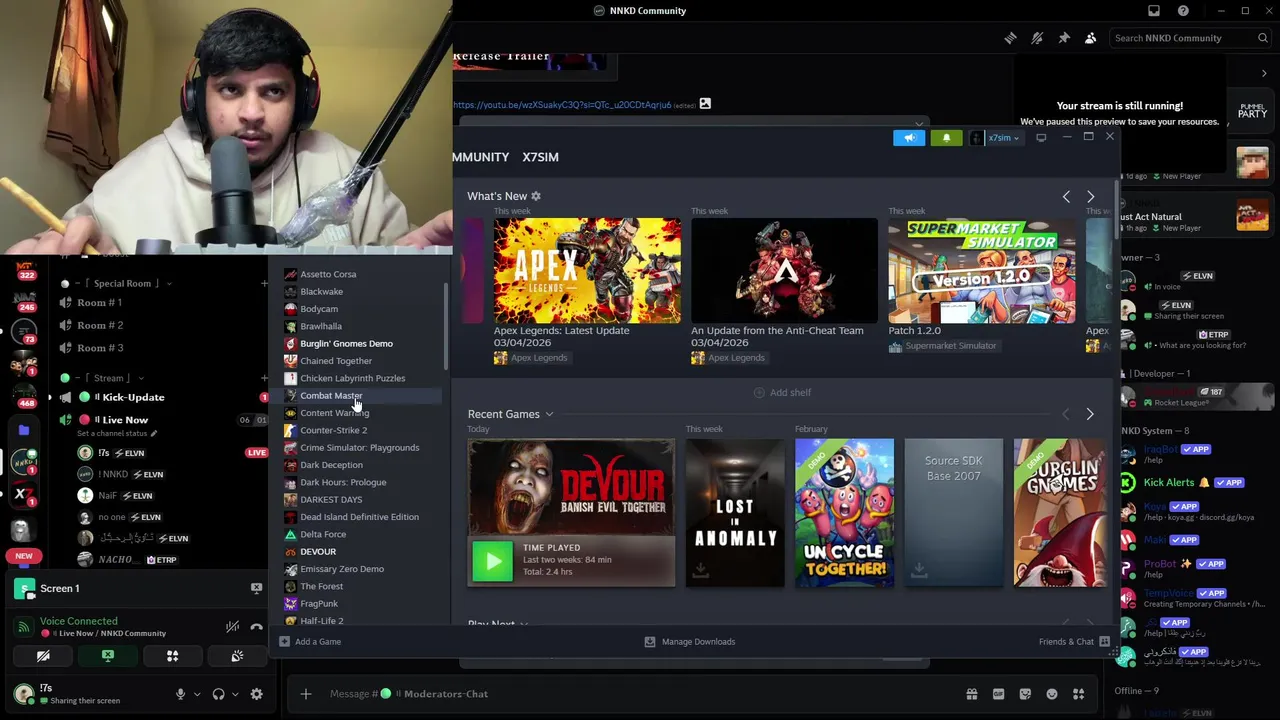1280x720 pixels.
Task: Open Discord threads icon in channel header
Action: (1010, 38)
